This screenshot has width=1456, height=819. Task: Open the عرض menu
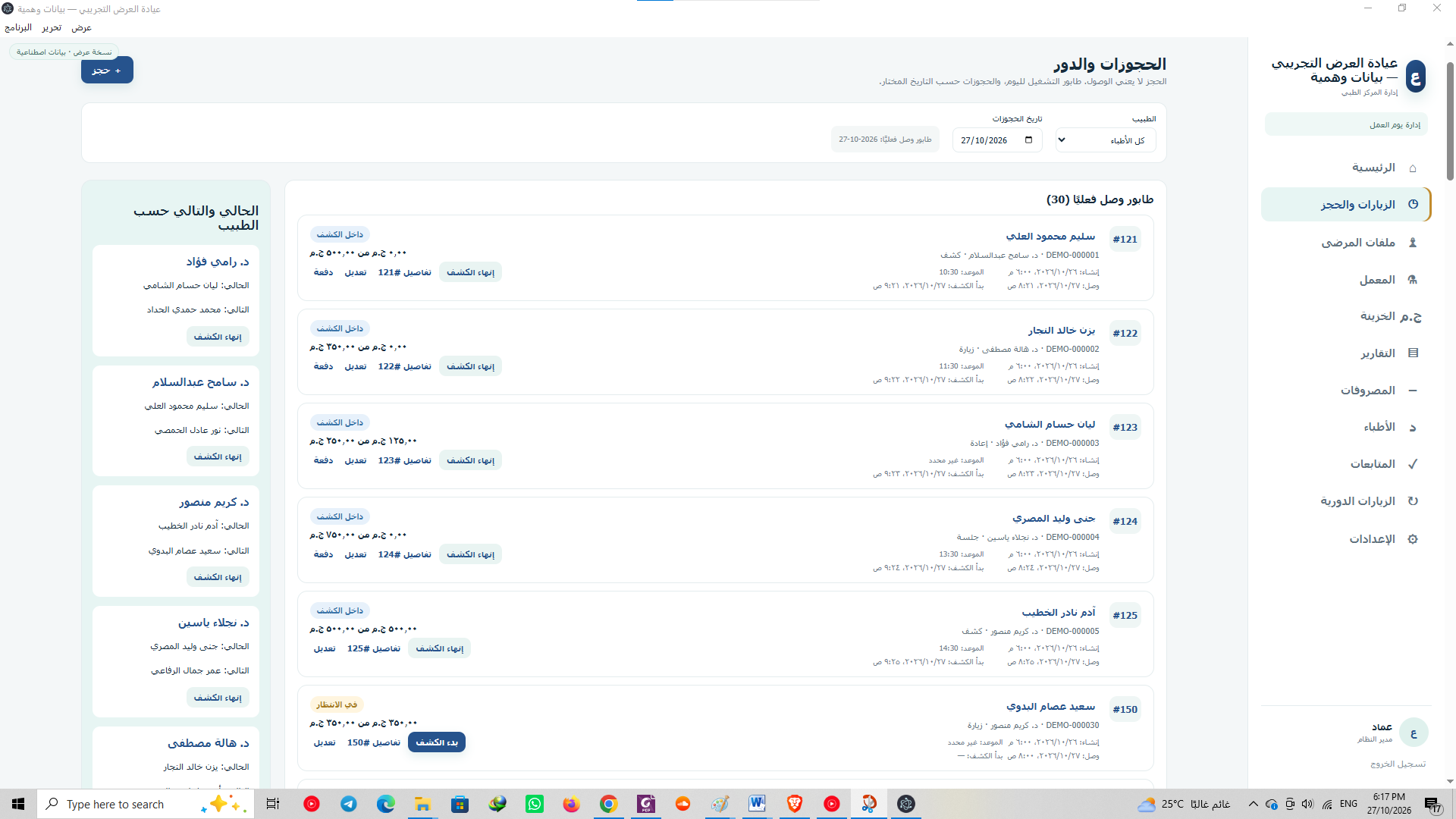[81, 27]
